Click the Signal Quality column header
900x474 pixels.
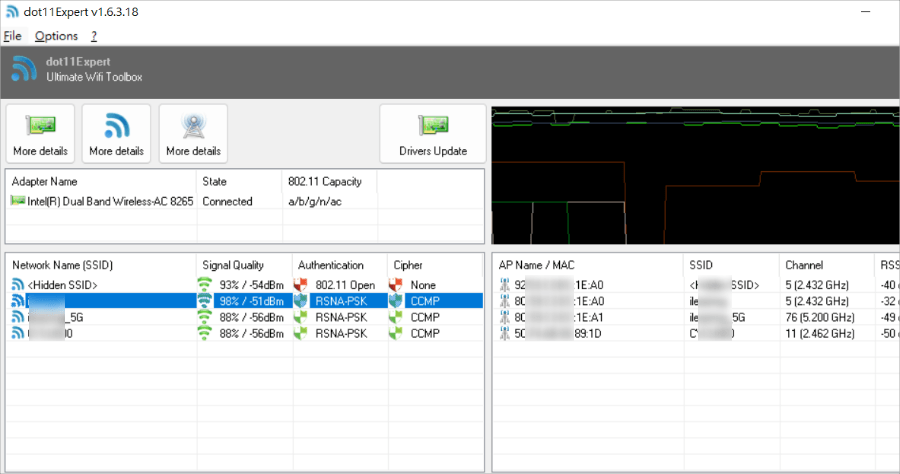click(x=245, y=265)
